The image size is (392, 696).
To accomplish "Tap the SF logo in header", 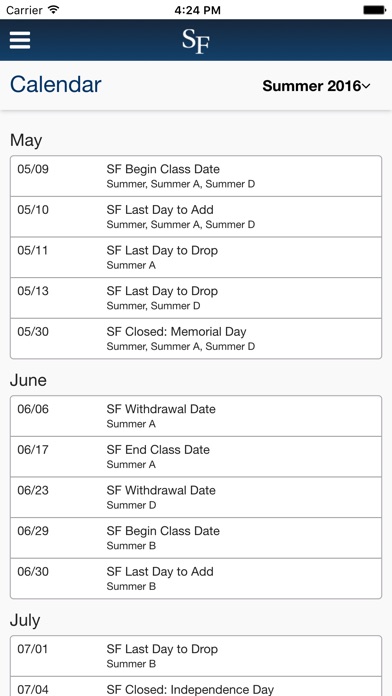I will (196, 41).
